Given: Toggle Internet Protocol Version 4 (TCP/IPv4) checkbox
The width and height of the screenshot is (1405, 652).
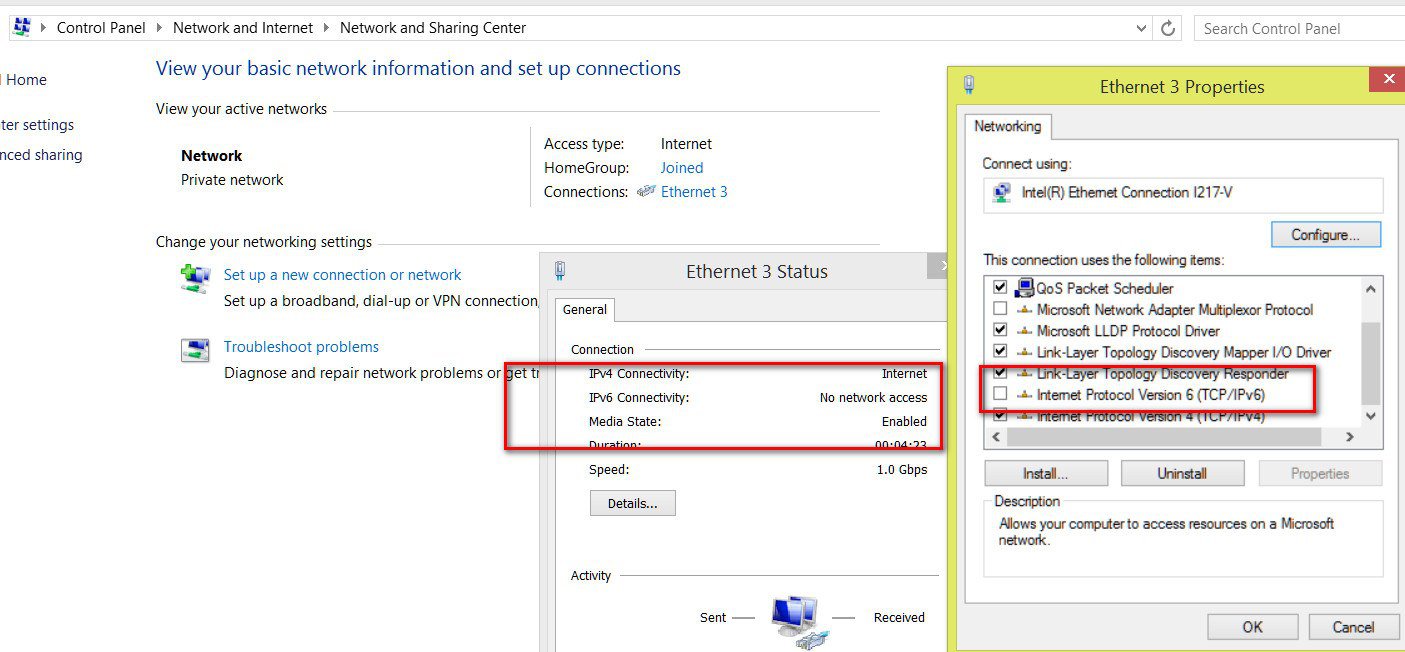Looking at the screenshot, I should pos(1000,415).
